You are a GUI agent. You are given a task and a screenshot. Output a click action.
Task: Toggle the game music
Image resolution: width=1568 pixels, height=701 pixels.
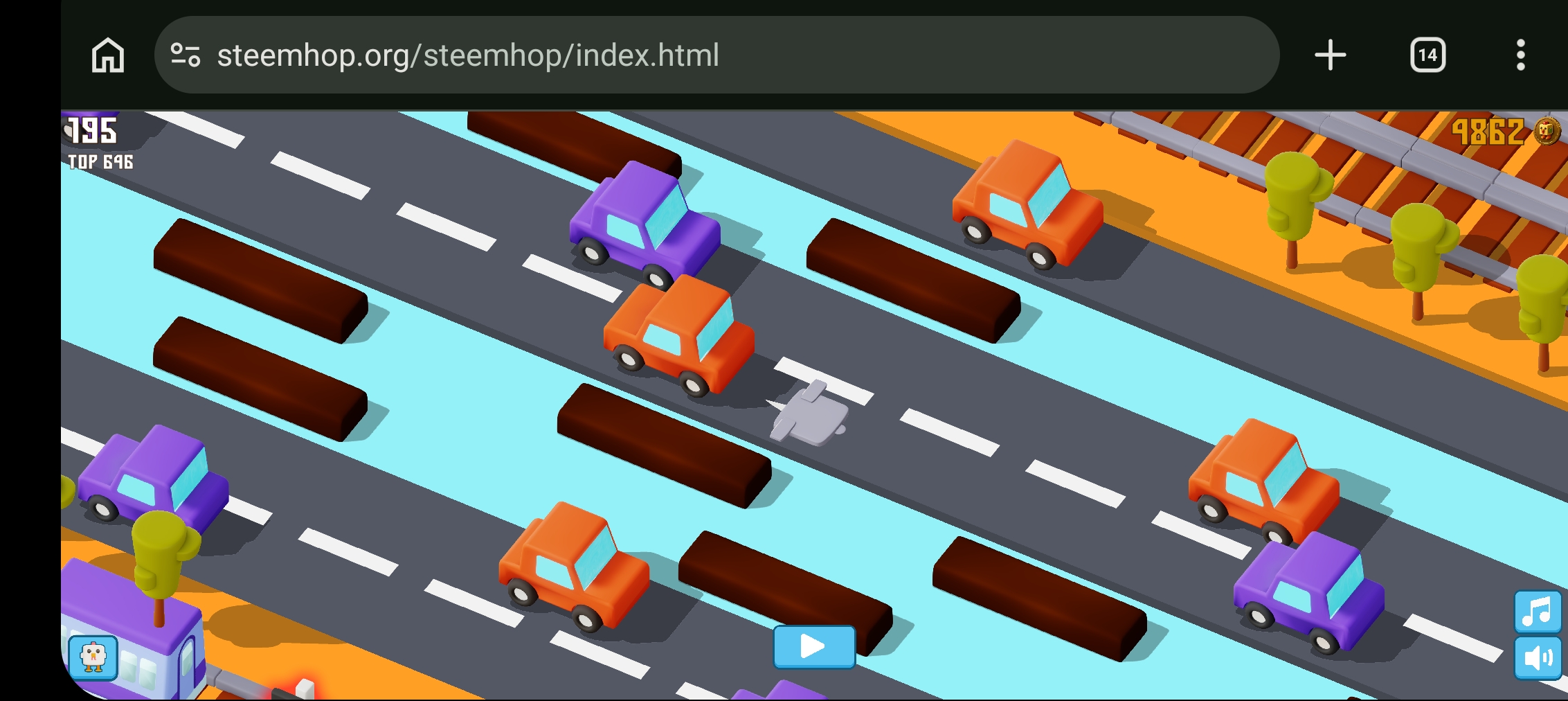[x=1538, y=612]
